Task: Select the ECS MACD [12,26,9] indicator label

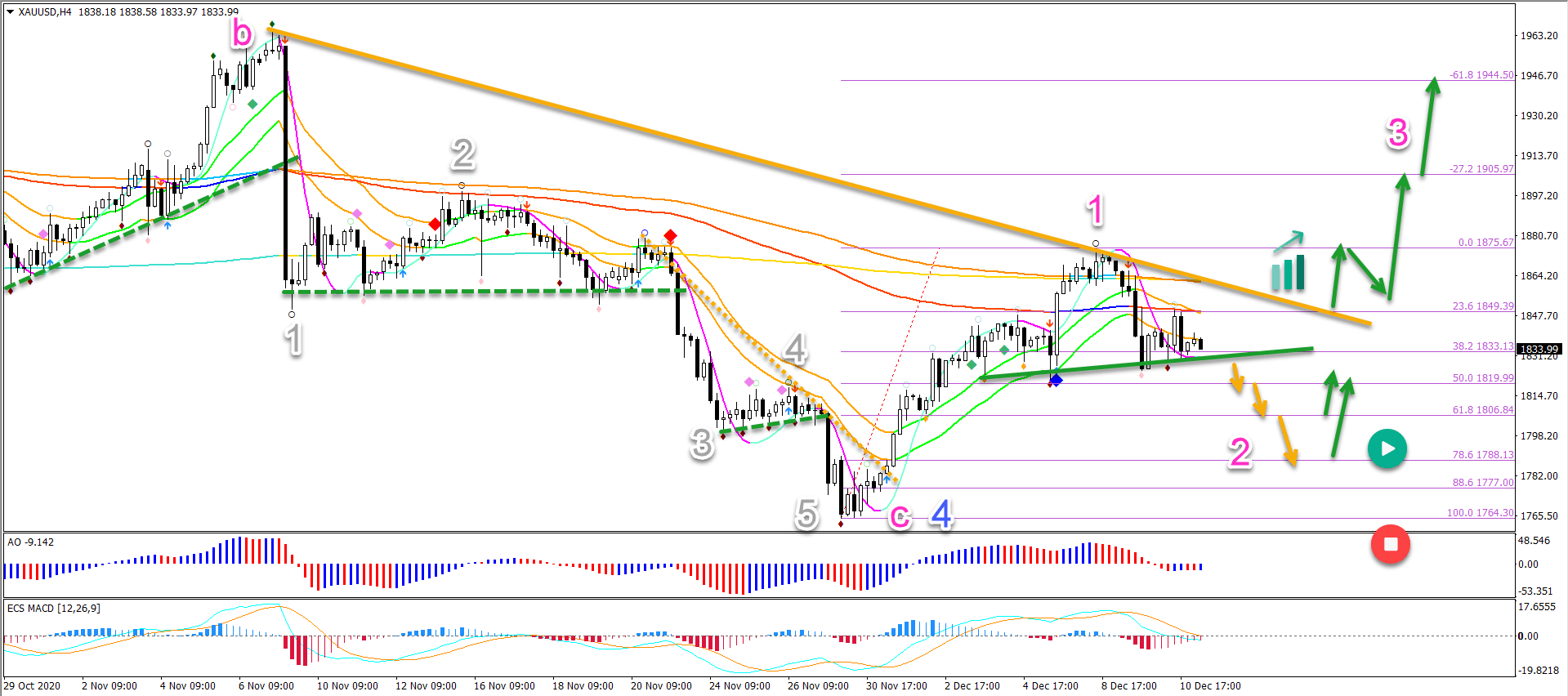Action: click(x=54, y=608)
